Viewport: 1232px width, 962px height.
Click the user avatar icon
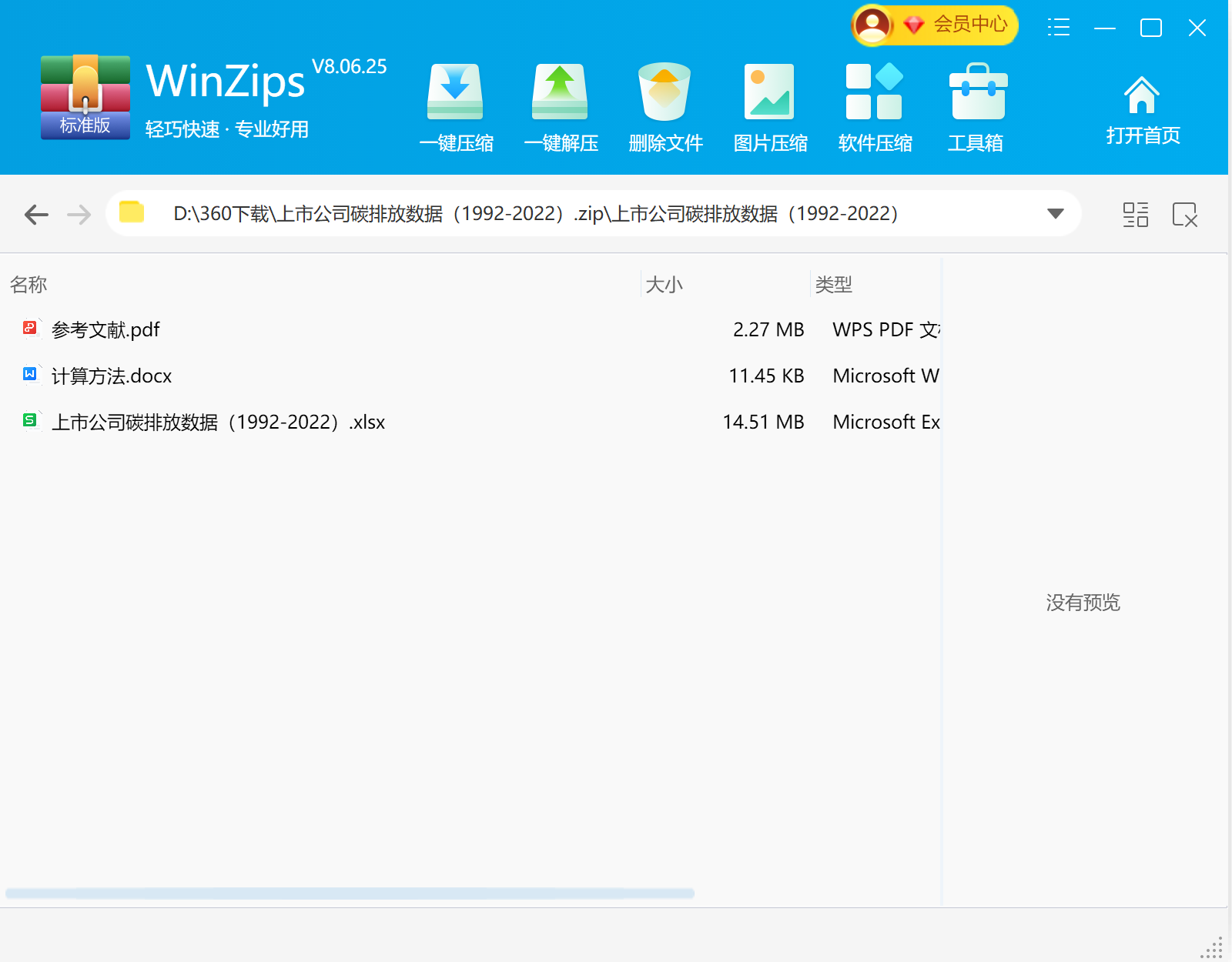point(873,25)
